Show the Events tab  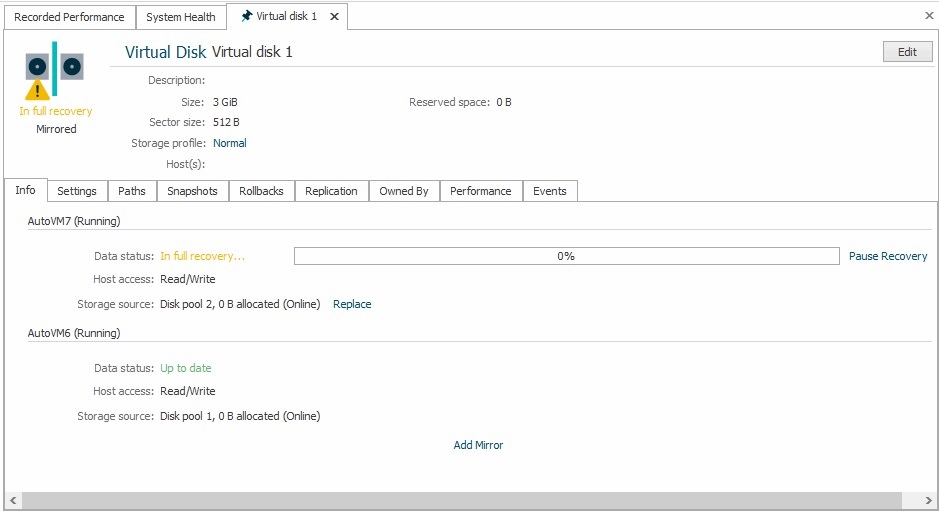tap(549, 191)
